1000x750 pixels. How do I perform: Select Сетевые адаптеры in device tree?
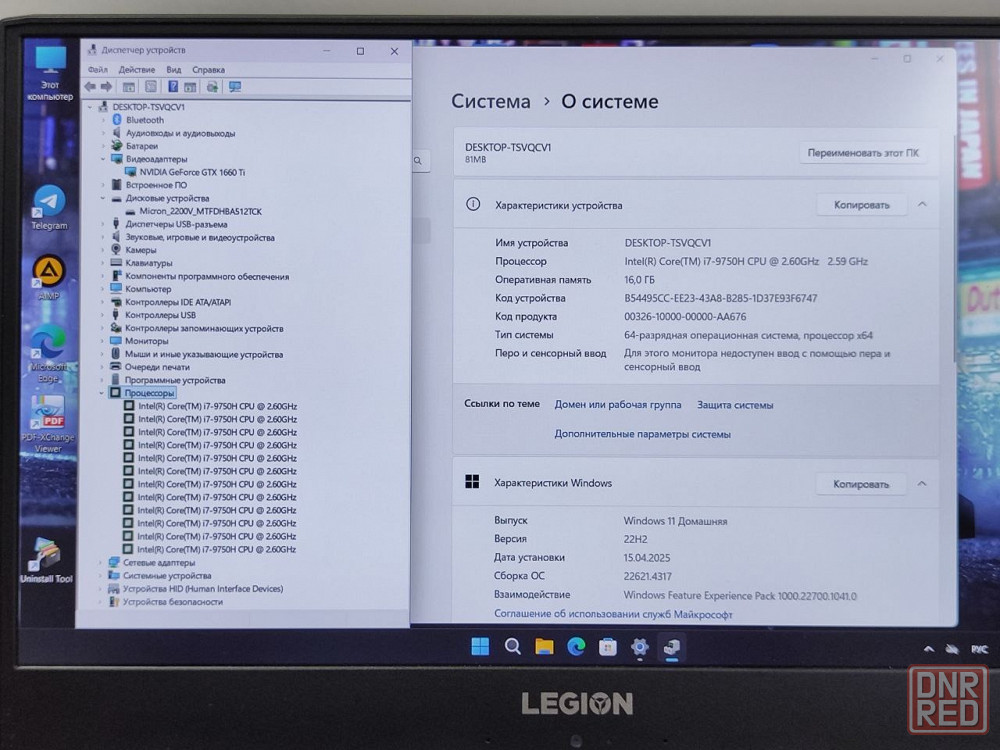(x=159, y=562)
